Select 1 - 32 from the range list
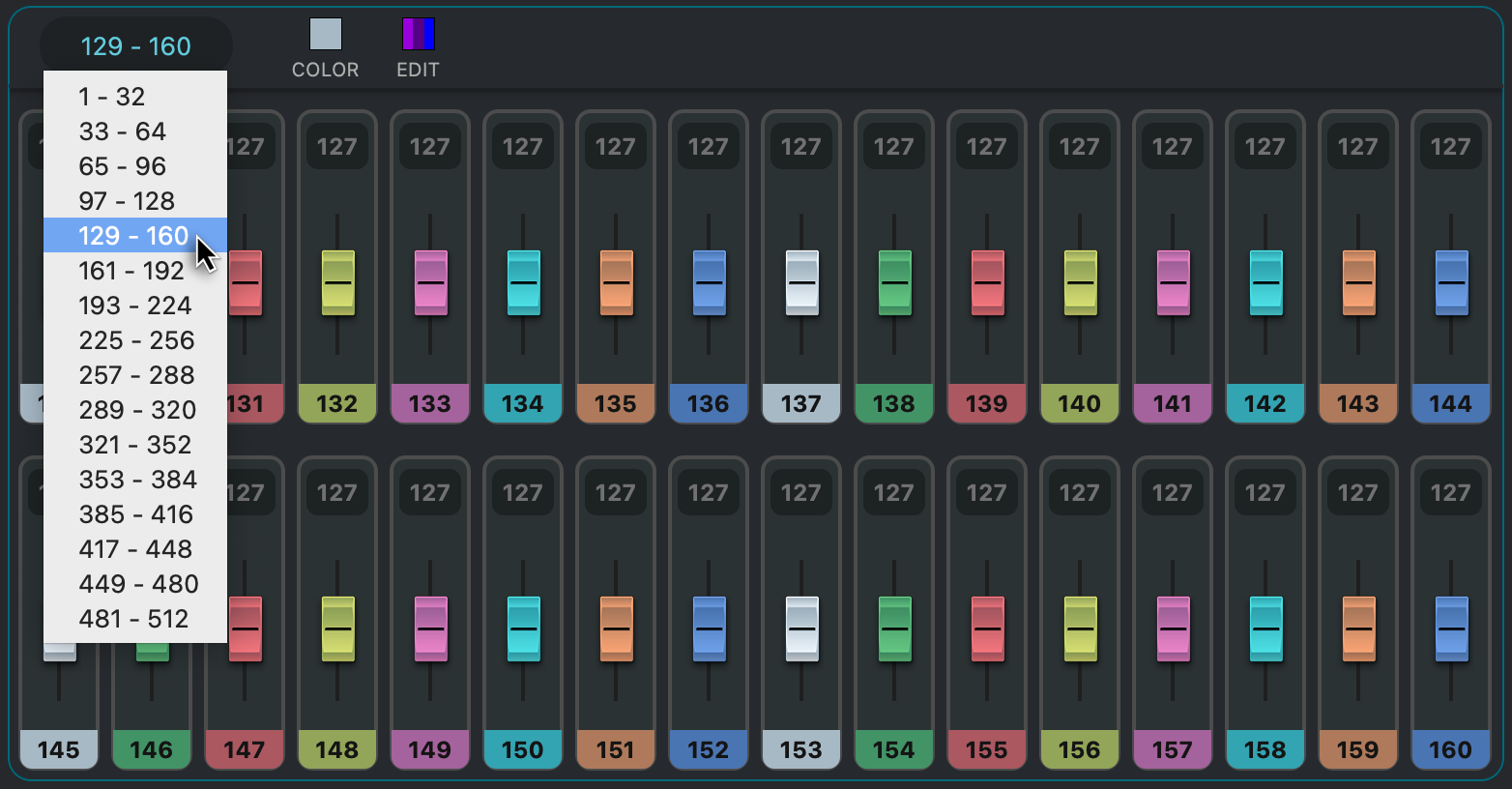The height and width of the screenshot is (789, 1512). coord(112,97)
